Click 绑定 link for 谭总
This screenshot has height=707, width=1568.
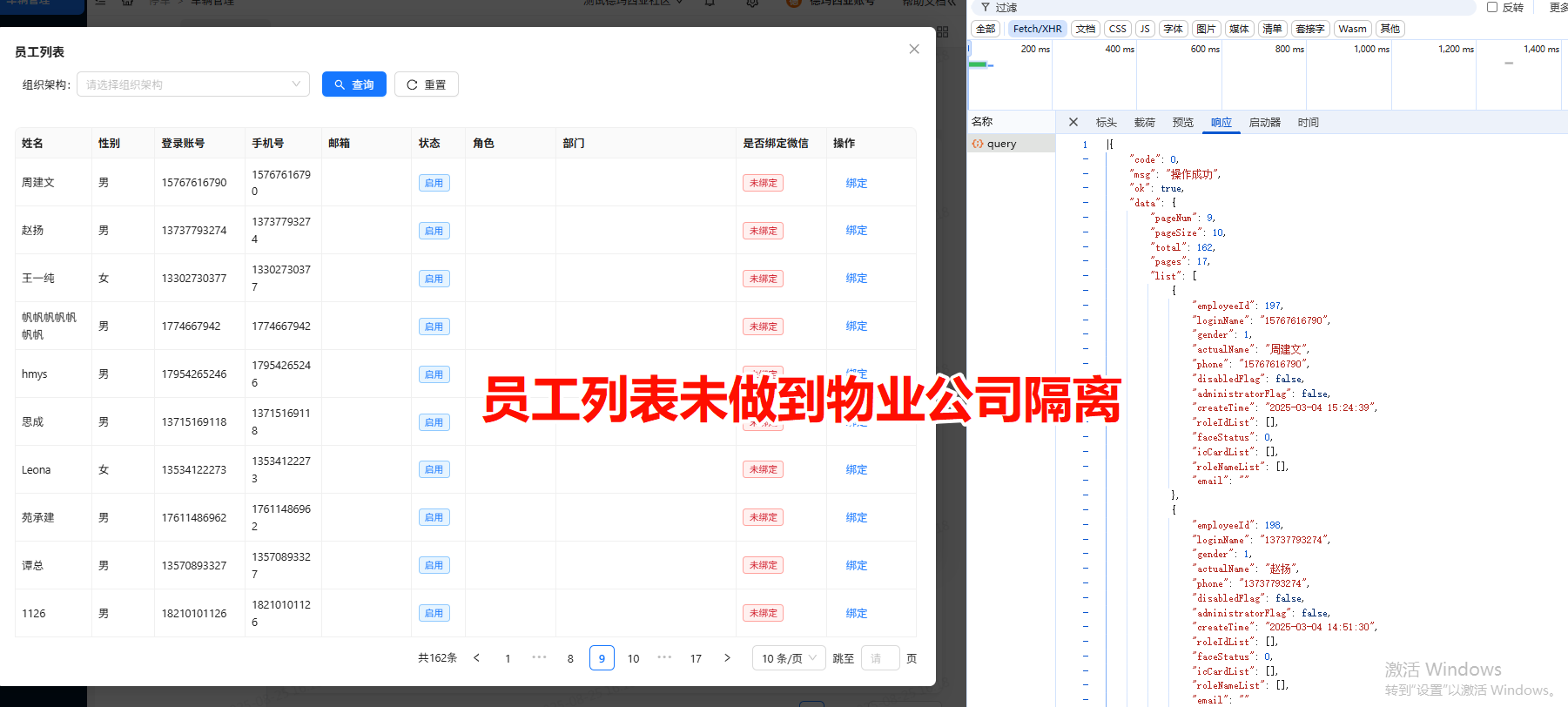coord(857,565)
